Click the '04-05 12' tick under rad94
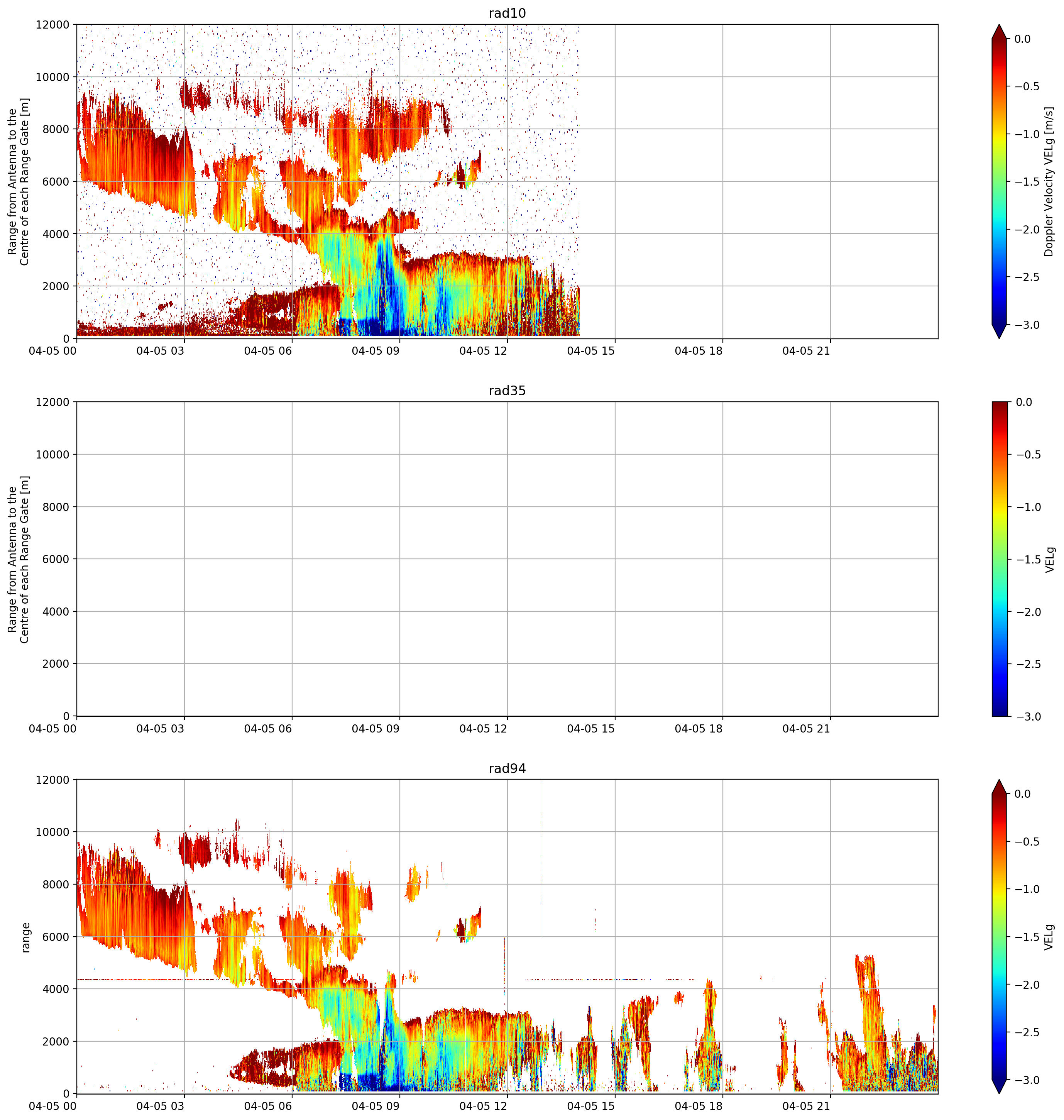Screen dimensions: 1064x1120 (483, 1106)
